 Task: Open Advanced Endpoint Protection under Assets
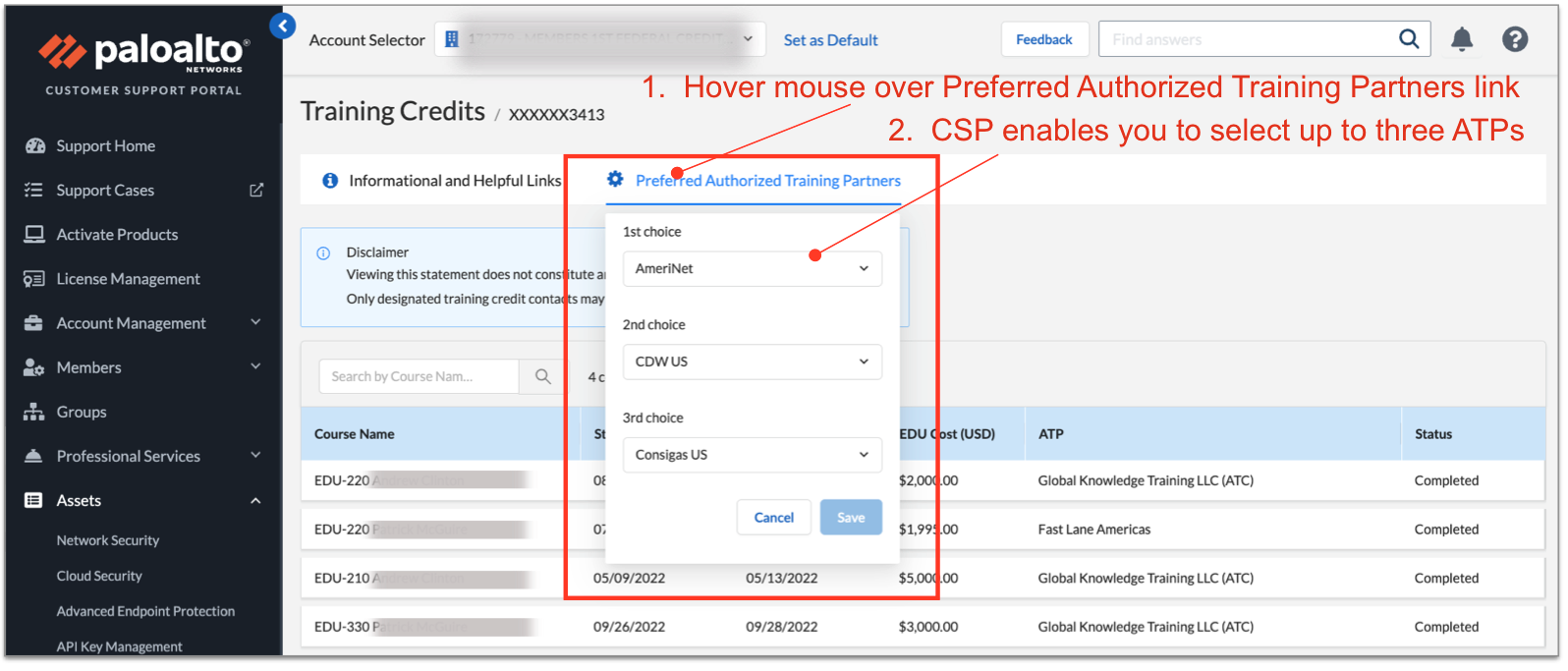pyautogui.click(x=145, y=612)
